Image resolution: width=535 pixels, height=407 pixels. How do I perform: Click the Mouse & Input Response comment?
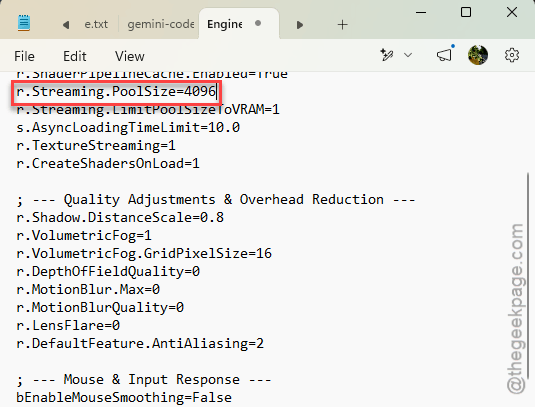[144, 380]
